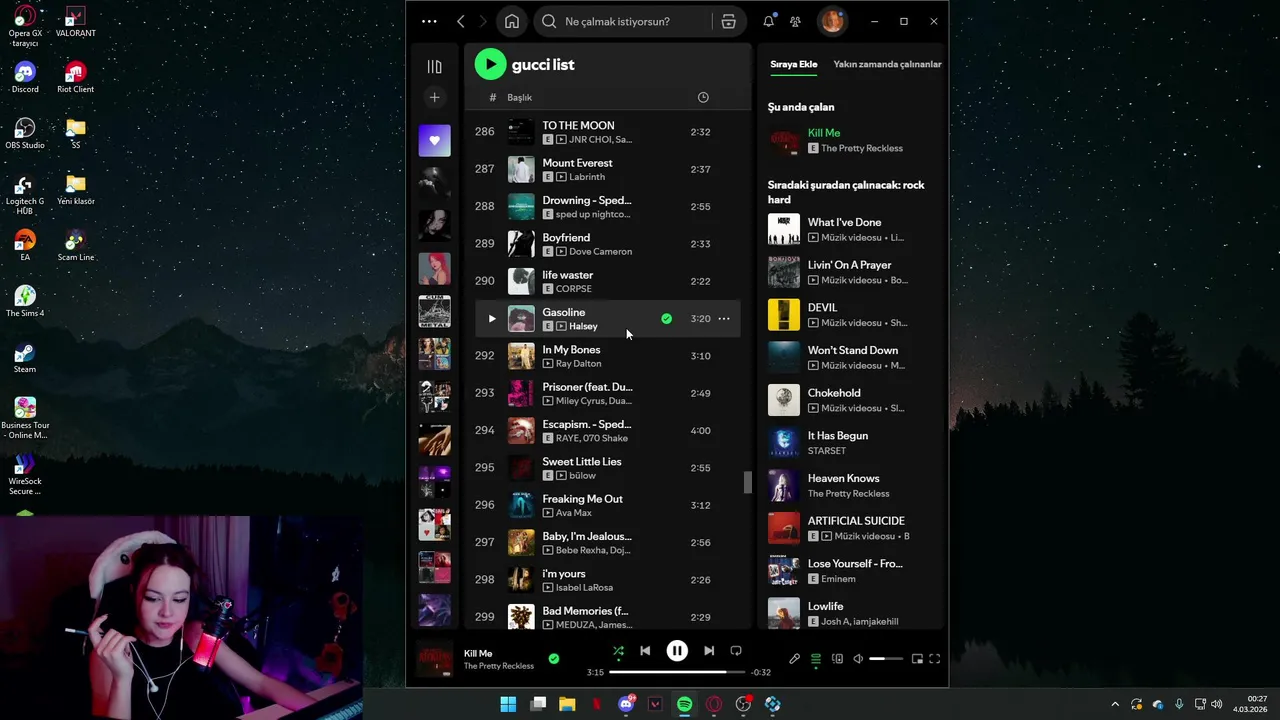Open the Browse icon in search bar
This screenshot has height=720, width=1280.
click(x=728, y=21)
